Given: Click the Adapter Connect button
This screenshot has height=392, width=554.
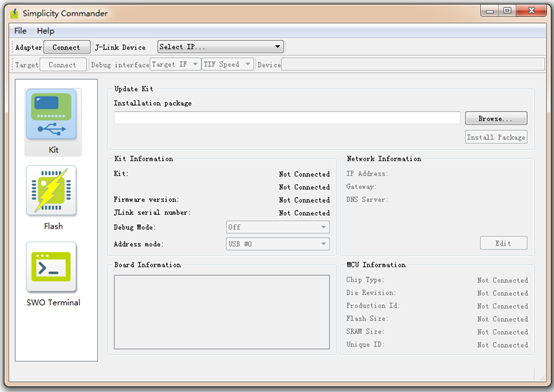Looking at the screenshot, I should [66, 47].
